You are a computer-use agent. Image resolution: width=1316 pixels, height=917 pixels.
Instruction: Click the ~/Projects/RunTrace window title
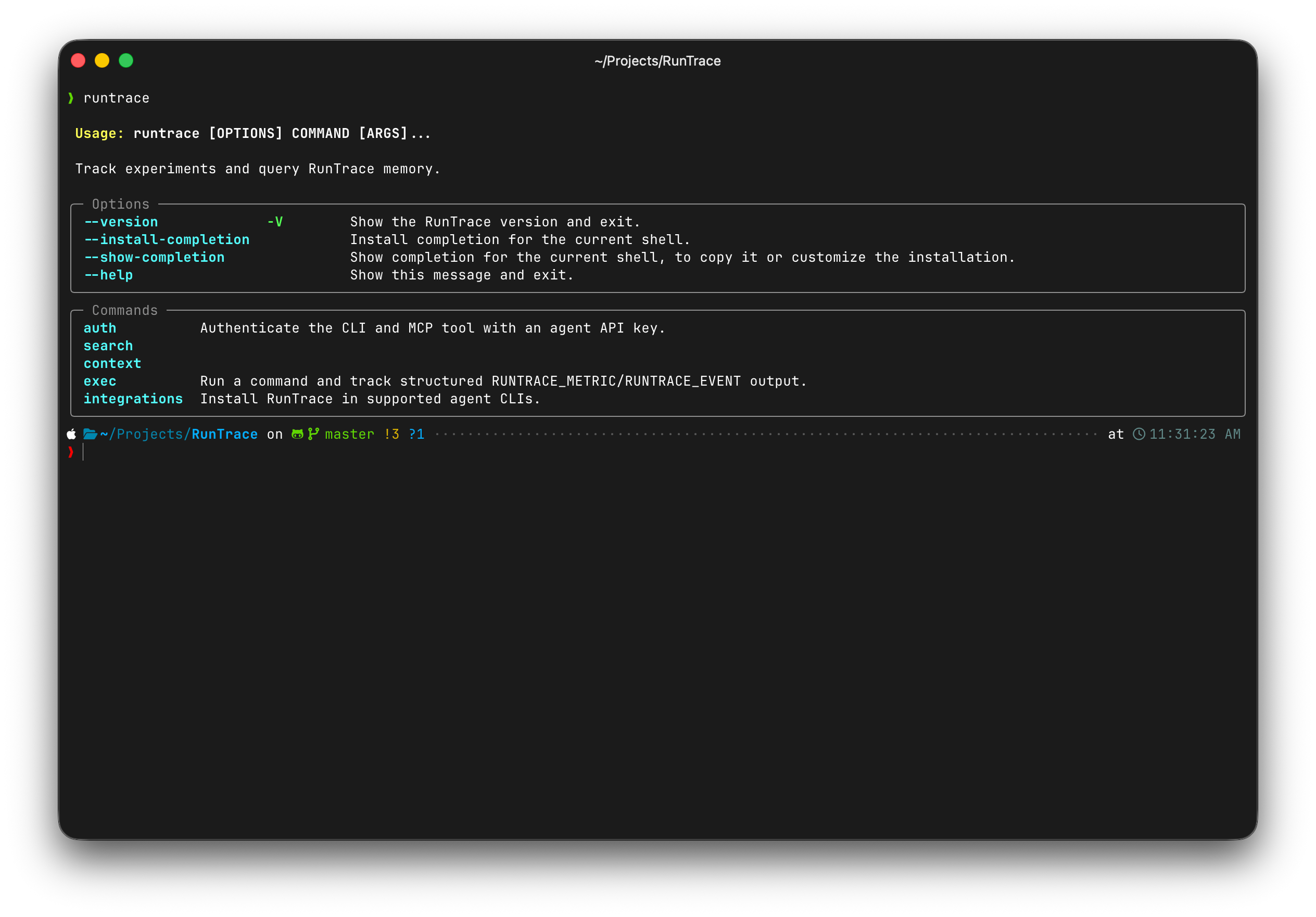point(657,61)
